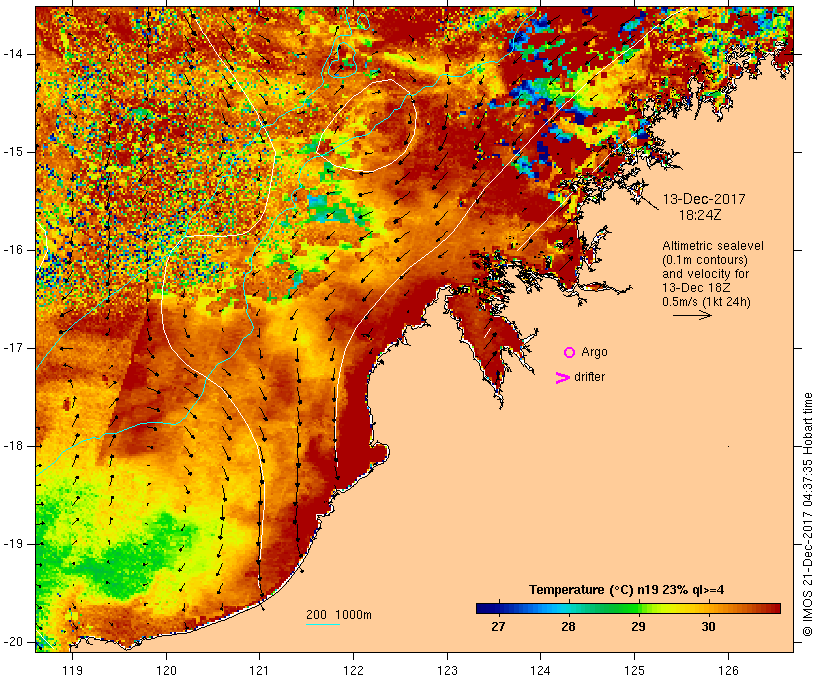Click the '28' colorbar tick value

coord(568,627)
